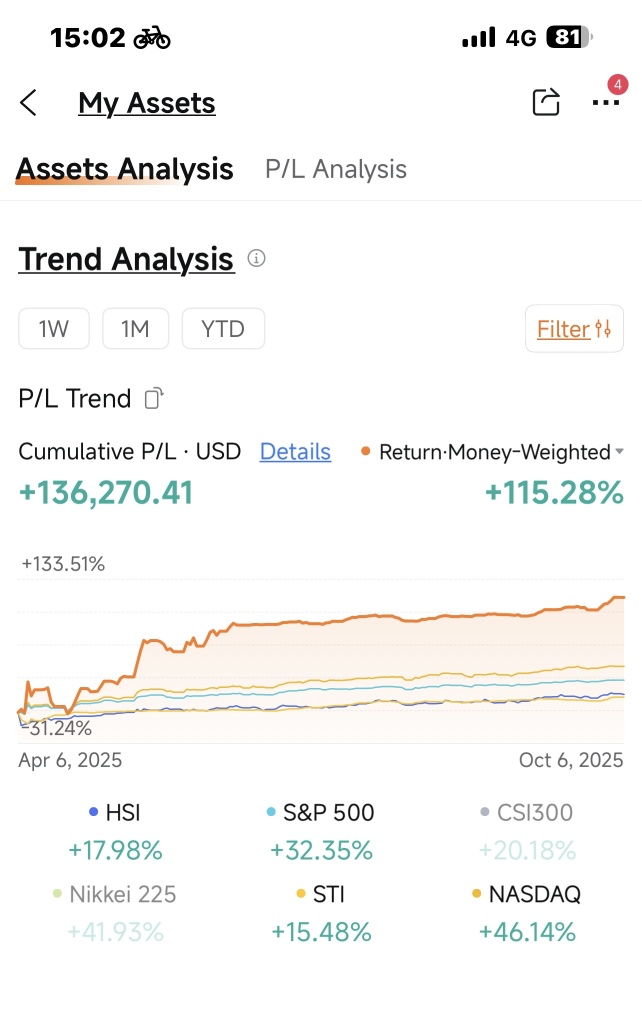The image size is (642, 1009).
Task: Open the three-dot more options menu
Action: pos(606,103)
